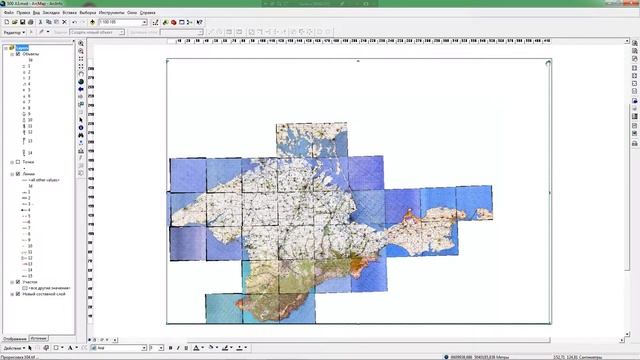
Task: Switch to the Отображение tab
Action: 15,339
